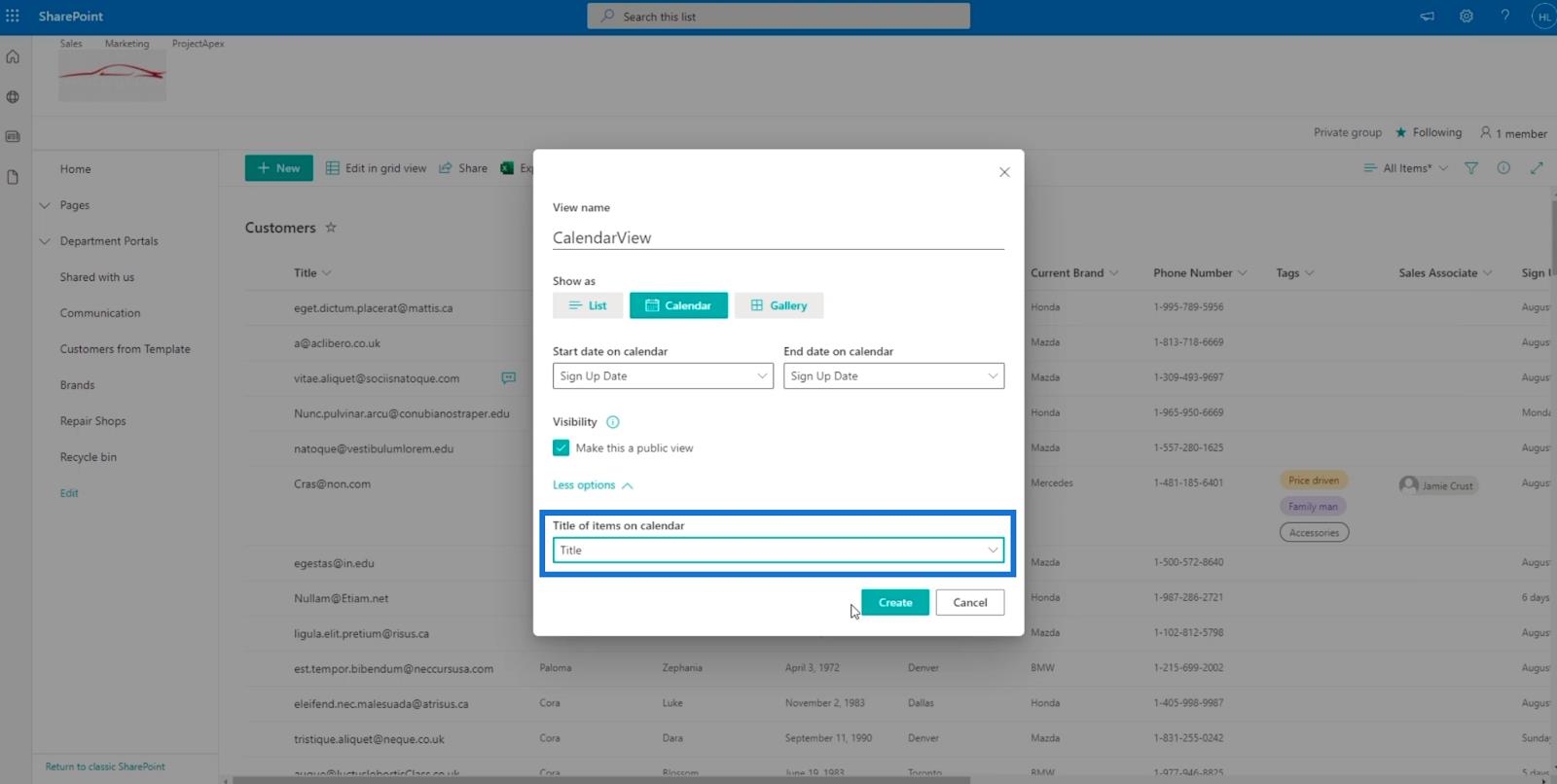Viewport: 1557px width, 784px height.
Task: Open the All Items view switcher
Action: point(1406,168)
